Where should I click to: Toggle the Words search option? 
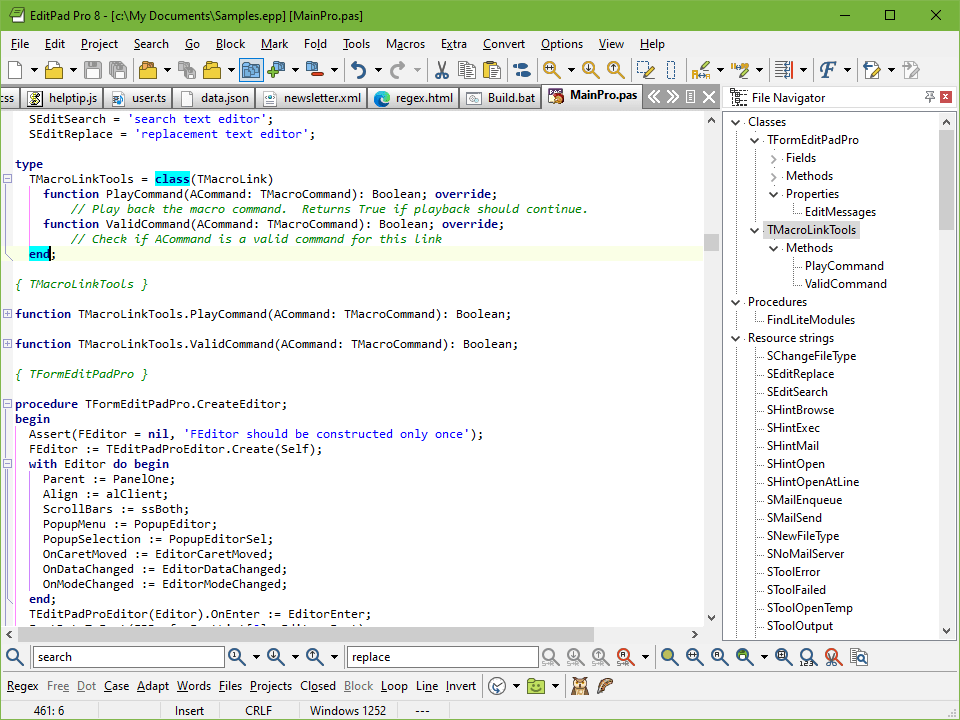(x=193, y=686)
